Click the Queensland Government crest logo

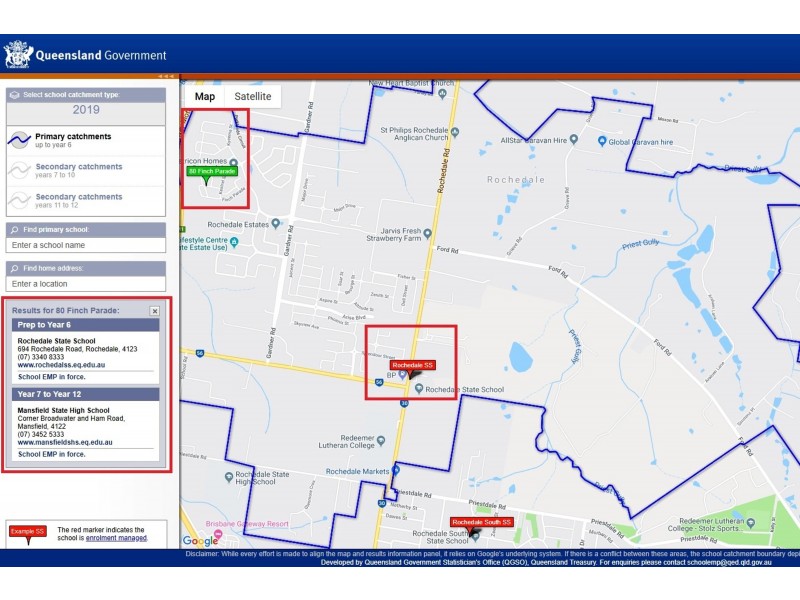pyautogui.click(x=17, y=54)
